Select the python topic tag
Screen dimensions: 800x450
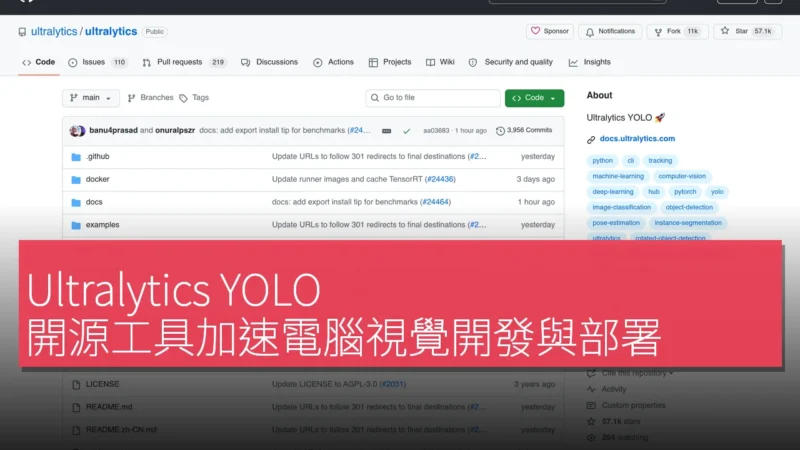(x=603, y=161)
